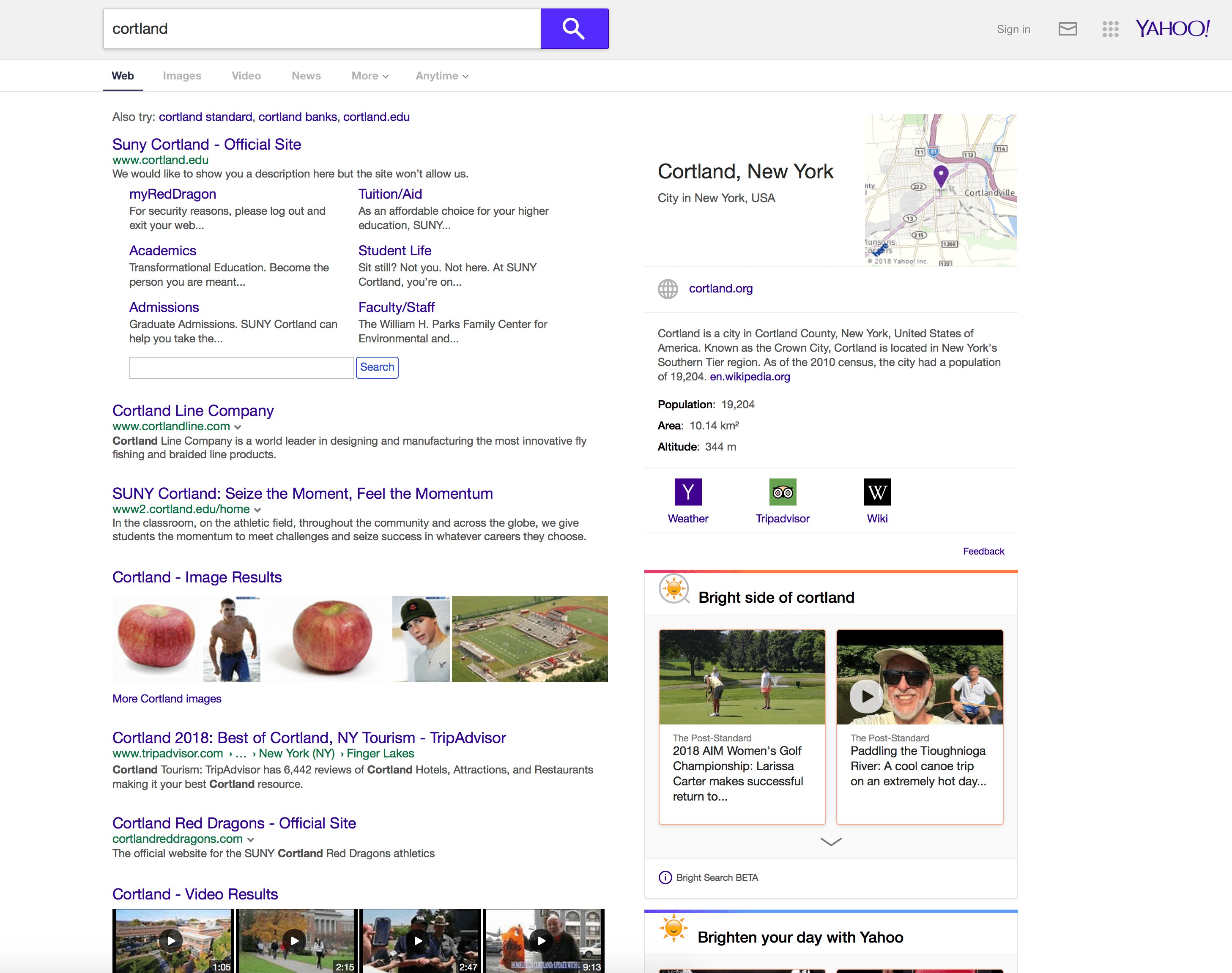1232x973 pixels.
Task: Open the Anytime time filter dropdown
Action: [x=442, y=76]
